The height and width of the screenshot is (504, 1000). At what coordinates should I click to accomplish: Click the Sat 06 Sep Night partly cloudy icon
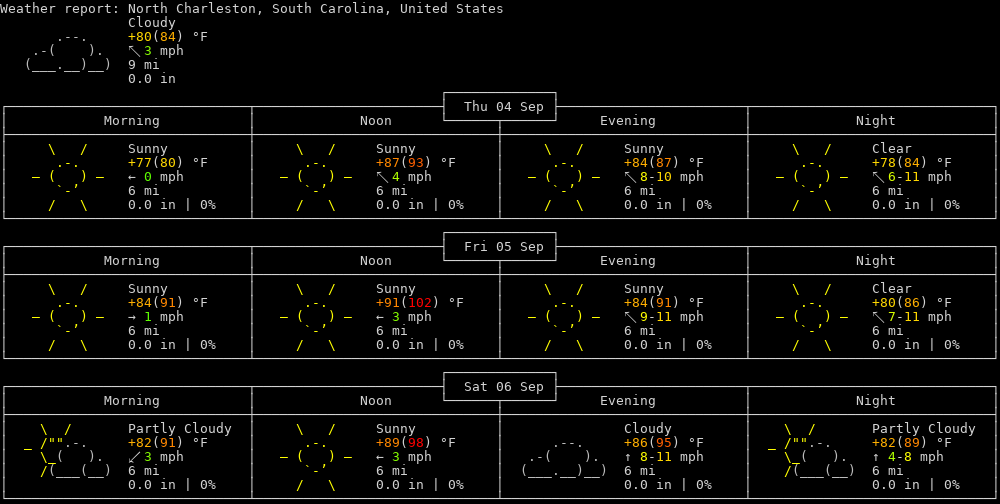[811, 450]
